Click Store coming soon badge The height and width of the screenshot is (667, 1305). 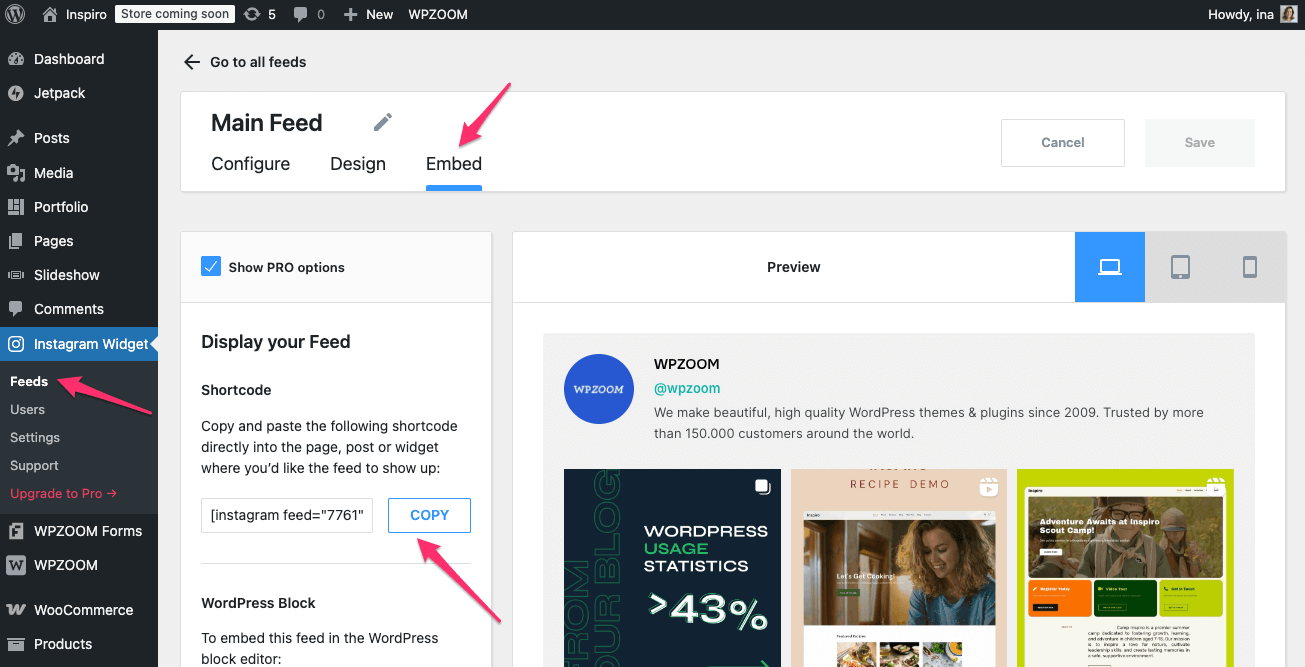pyautogui.click(x=175, y=14)
